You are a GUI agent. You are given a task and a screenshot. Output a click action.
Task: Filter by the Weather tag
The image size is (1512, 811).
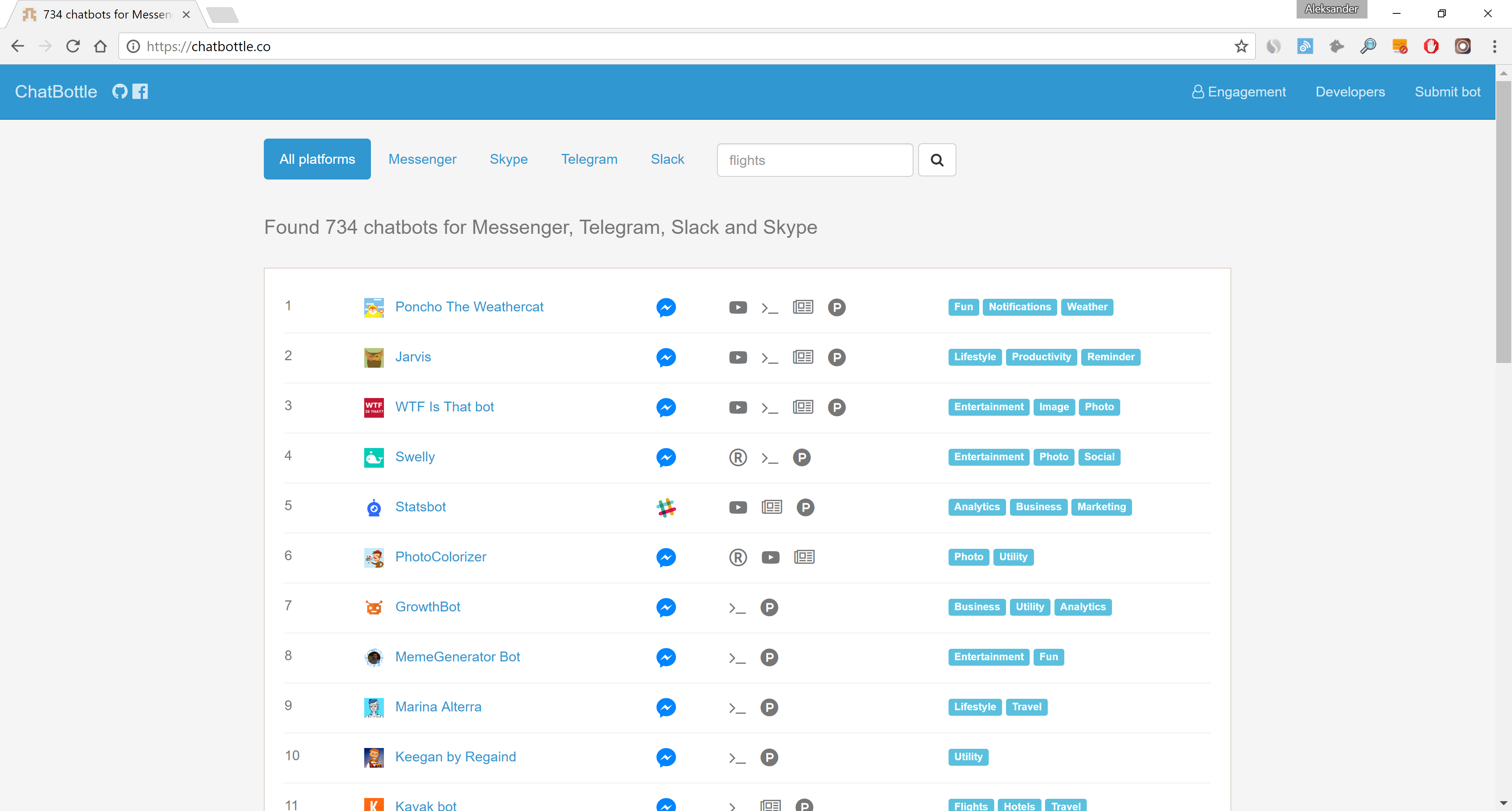coord(1086,307)
